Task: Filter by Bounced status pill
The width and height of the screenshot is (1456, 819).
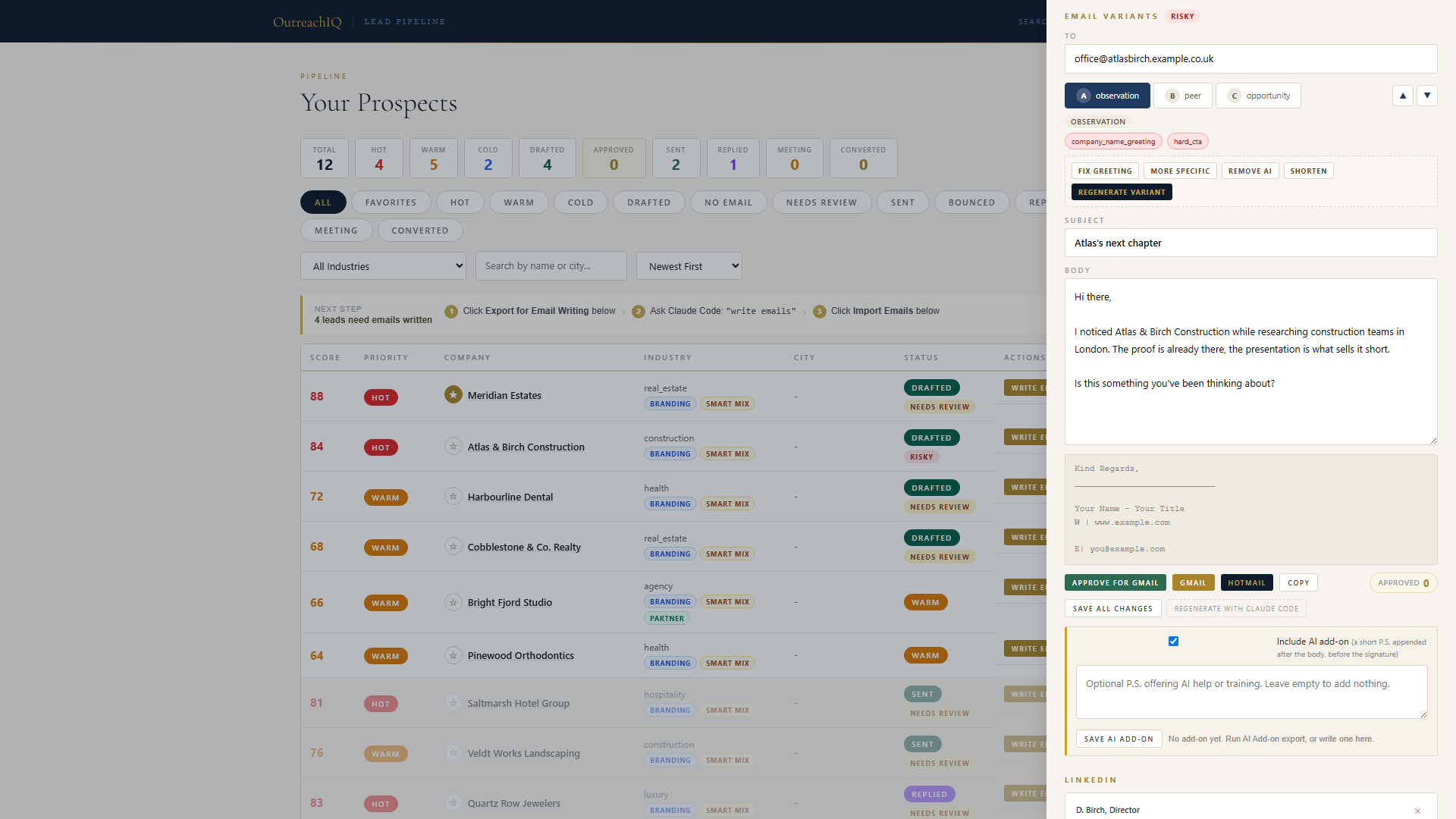Action: (x=971, y=202)
